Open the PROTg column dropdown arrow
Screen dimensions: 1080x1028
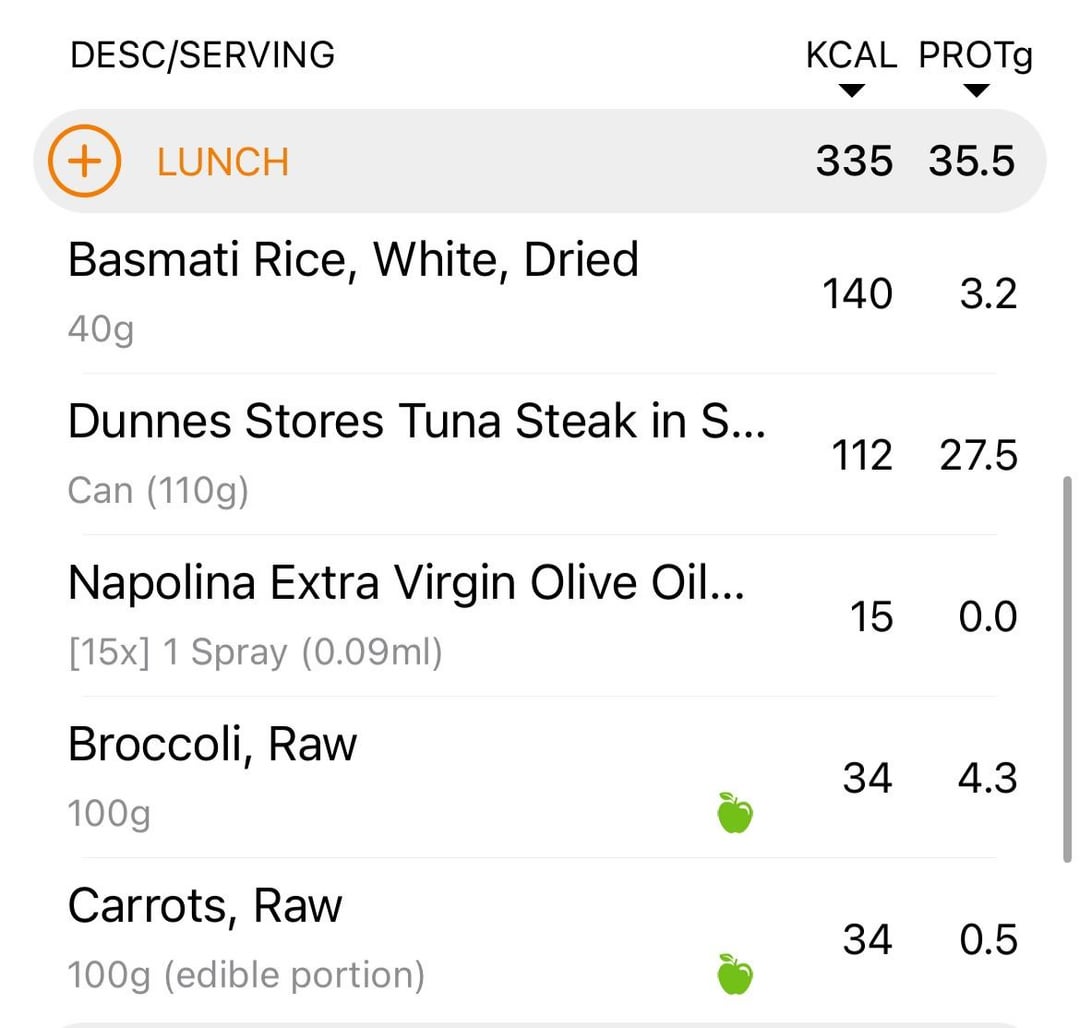(976, 91)
